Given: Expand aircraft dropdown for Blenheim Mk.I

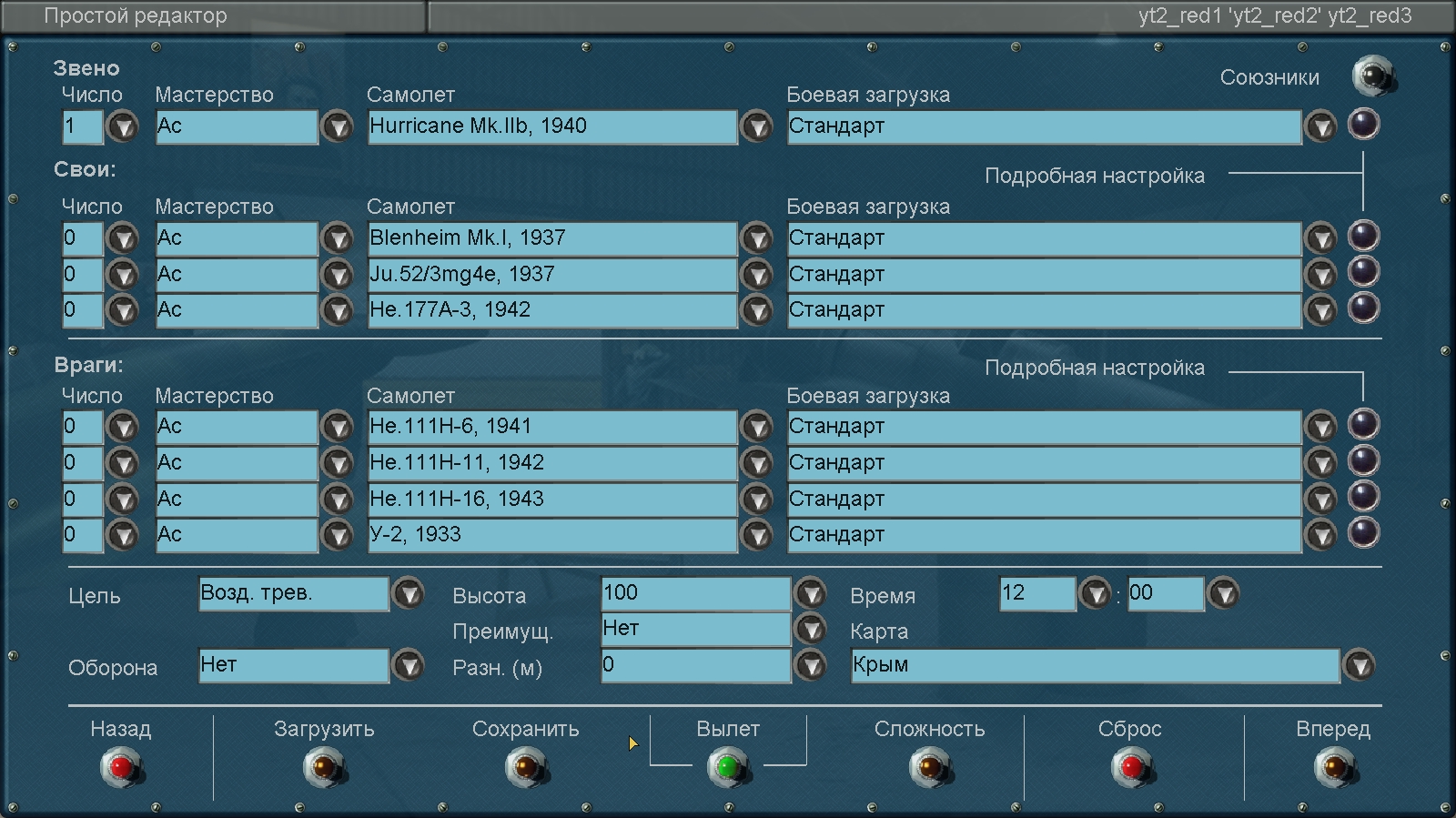Looking at the screenshot, I should 756,238.
